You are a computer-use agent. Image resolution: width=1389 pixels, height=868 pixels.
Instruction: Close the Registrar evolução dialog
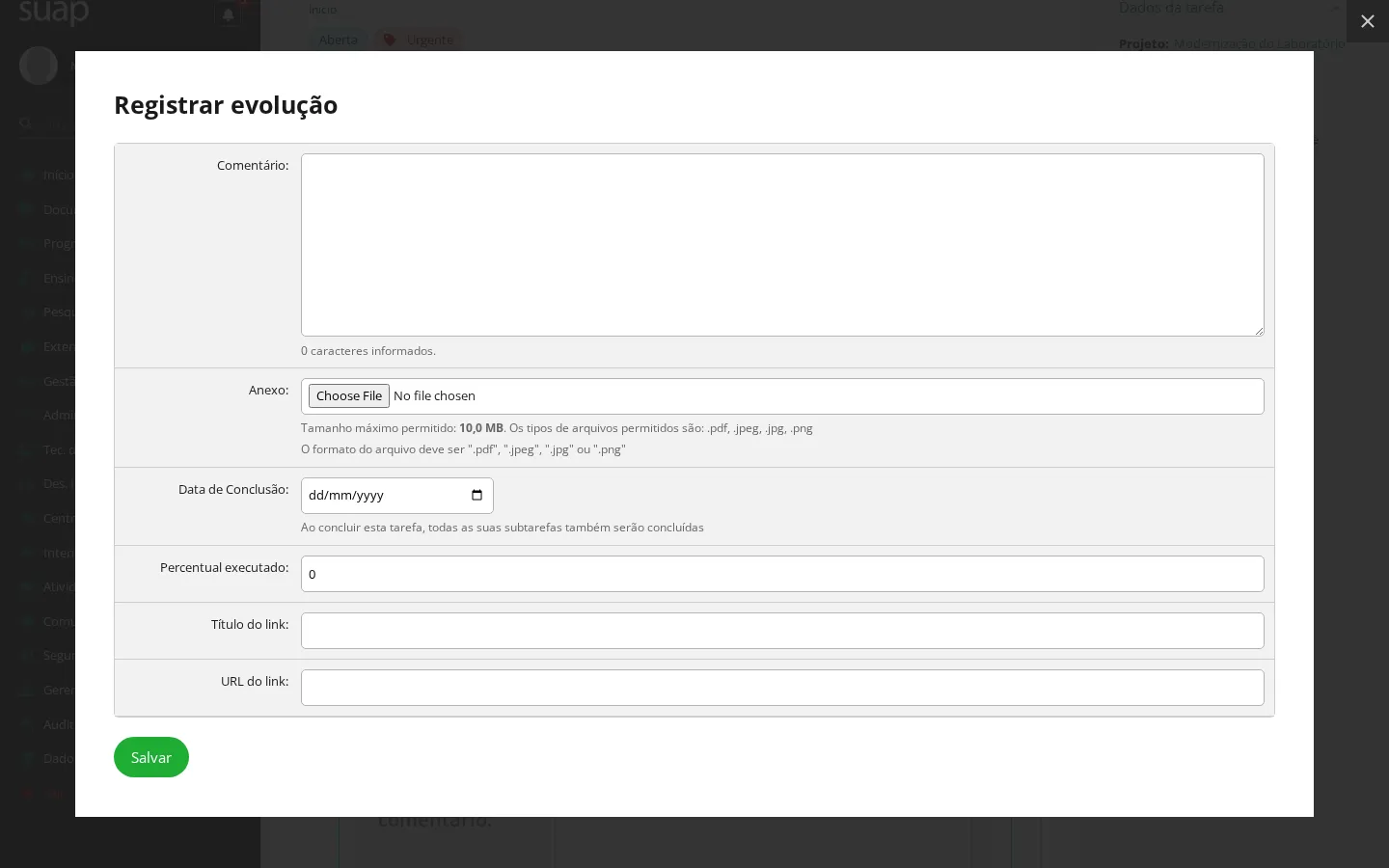[x=1367, y=21]
